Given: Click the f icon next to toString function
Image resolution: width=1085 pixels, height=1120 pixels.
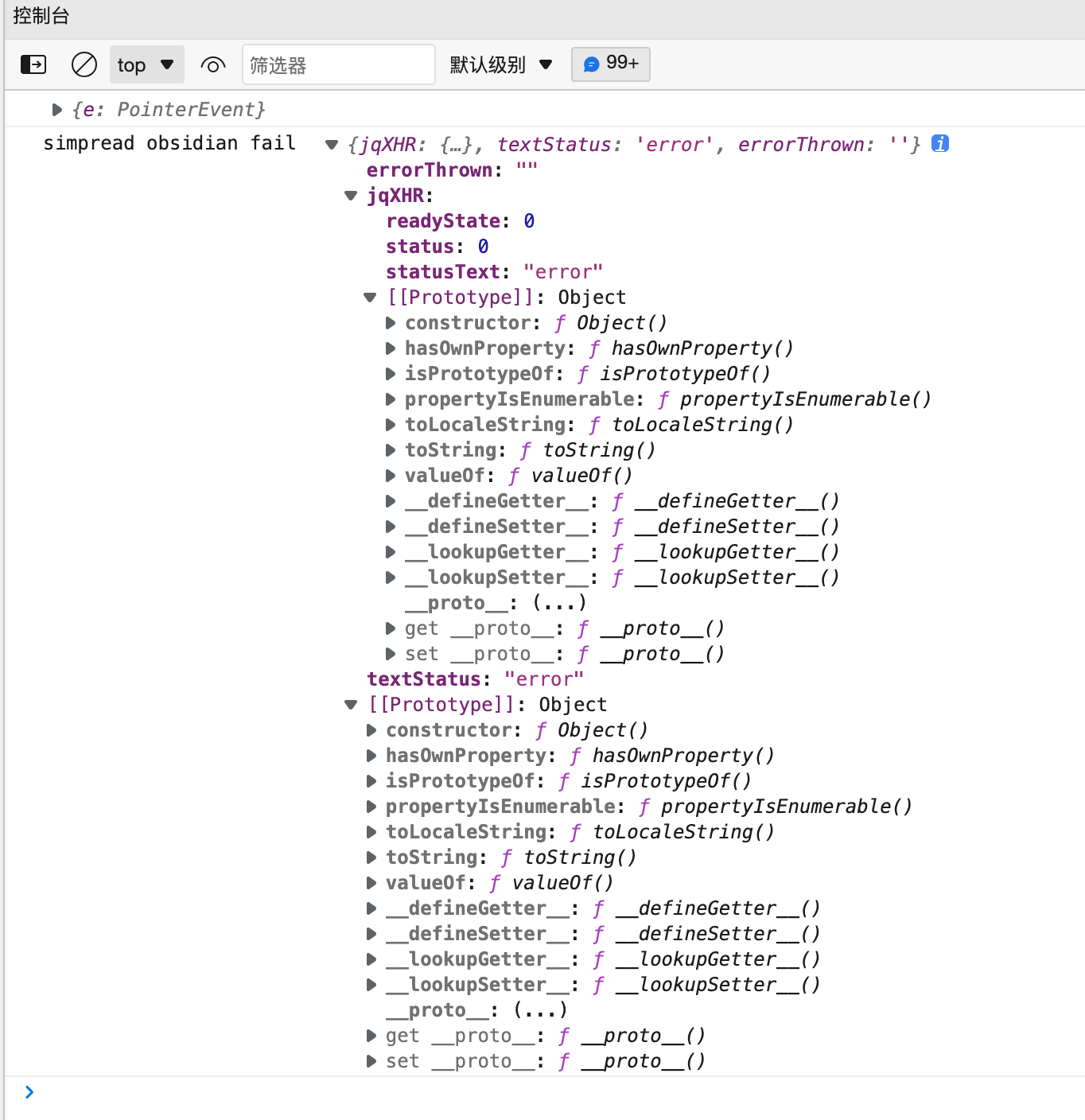Looking at the screenshot, I should (523, 450).
